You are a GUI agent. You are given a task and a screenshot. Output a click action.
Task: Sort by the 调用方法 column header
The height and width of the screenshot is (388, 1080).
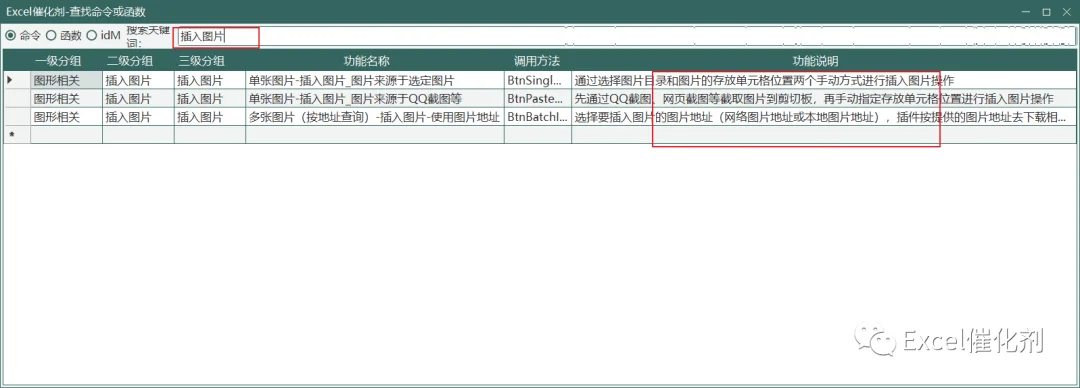tap(537, 61)
